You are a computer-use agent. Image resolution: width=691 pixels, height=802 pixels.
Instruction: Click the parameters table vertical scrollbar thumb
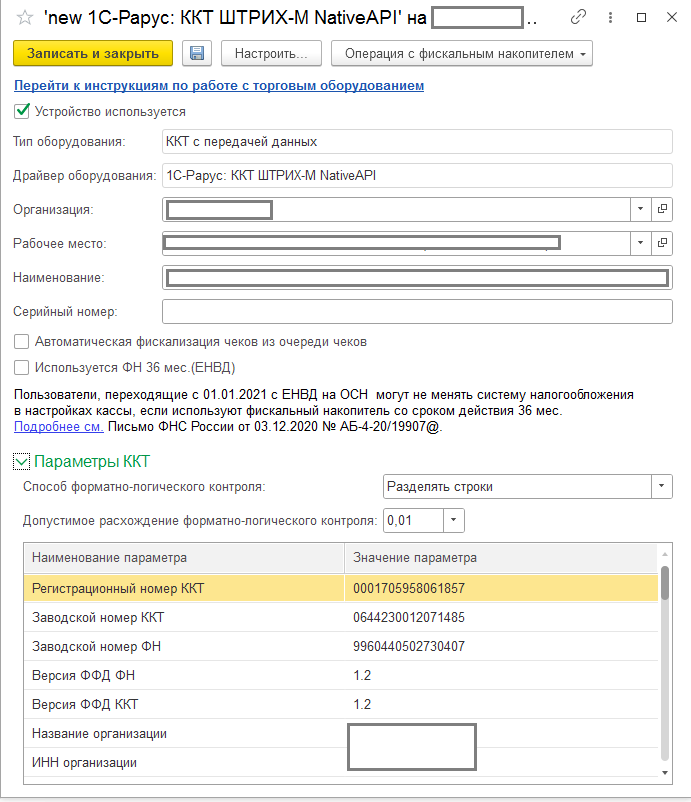[x=665, y=583]
